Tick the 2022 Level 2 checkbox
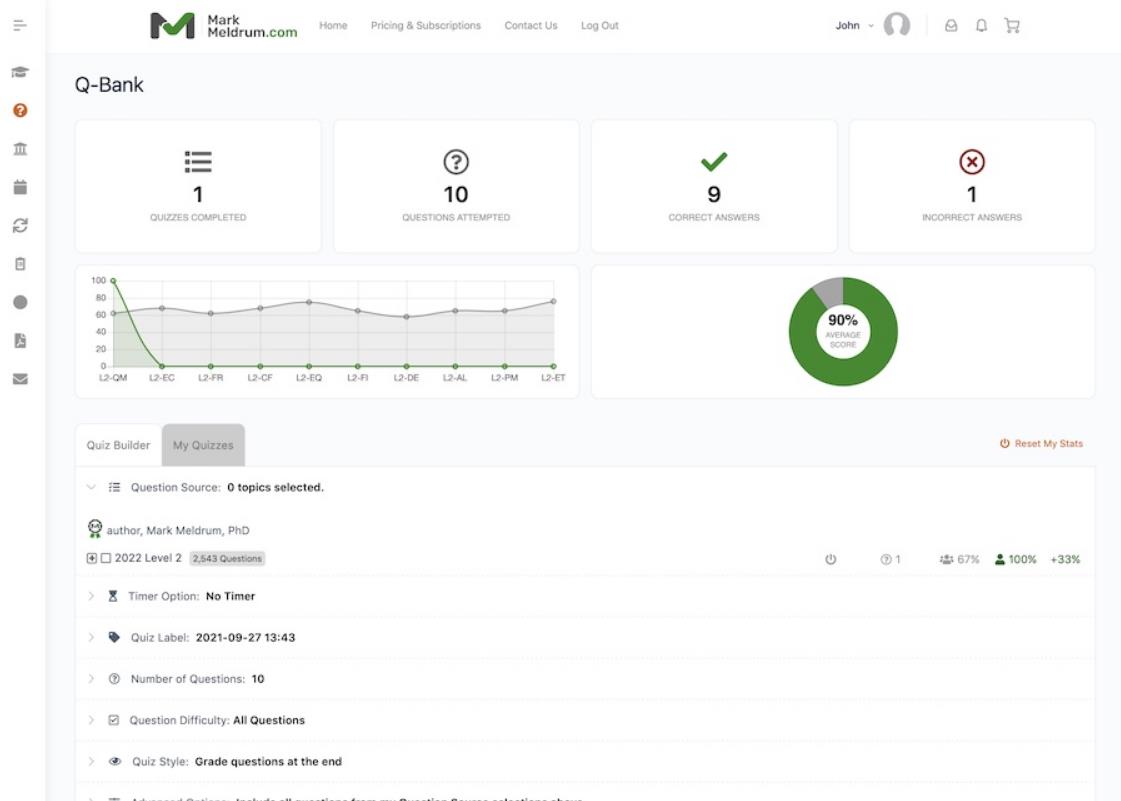This screenshot has height=801, width=1121. point(106,558)
